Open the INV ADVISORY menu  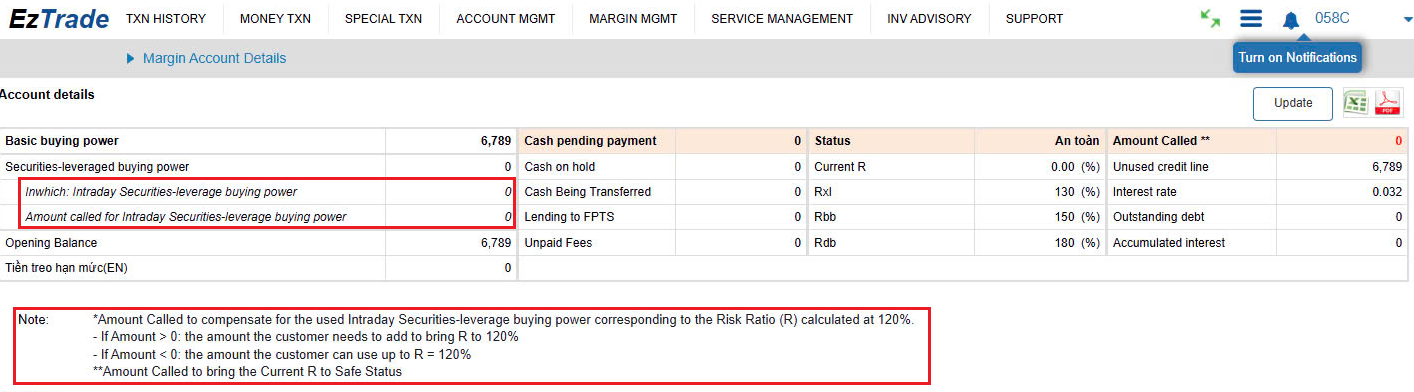point(929,18)
